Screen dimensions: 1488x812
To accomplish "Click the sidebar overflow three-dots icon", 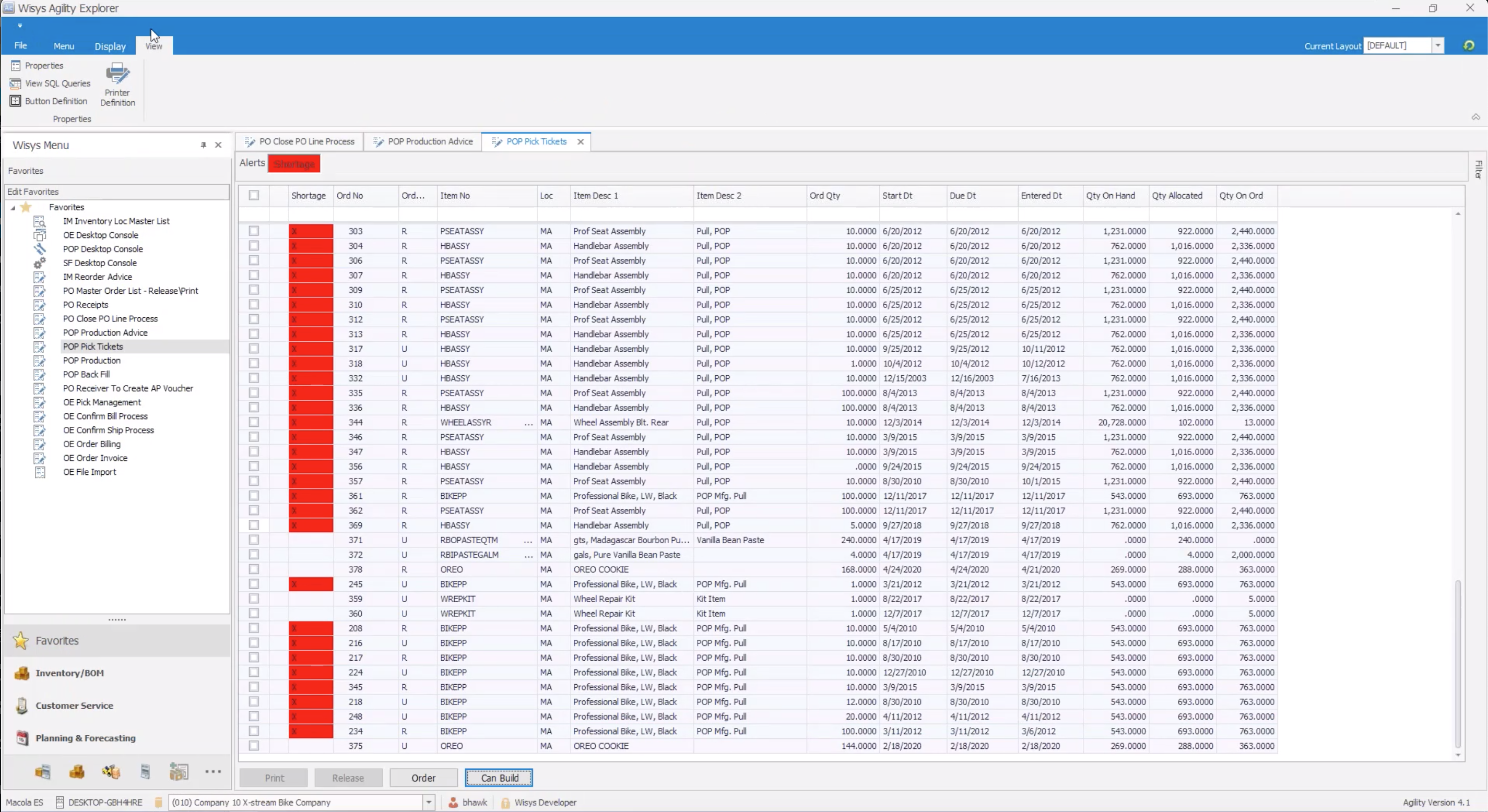I will (x=212, y=772).
